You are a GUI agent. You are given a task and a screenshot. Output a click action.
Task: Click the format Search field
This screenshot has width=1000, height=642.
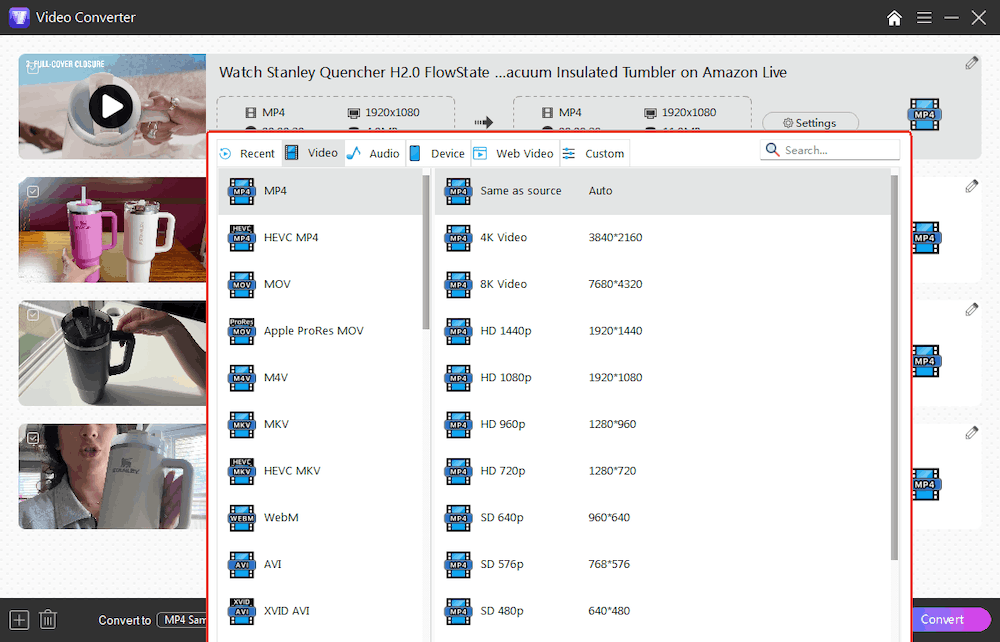pos(830,150)
